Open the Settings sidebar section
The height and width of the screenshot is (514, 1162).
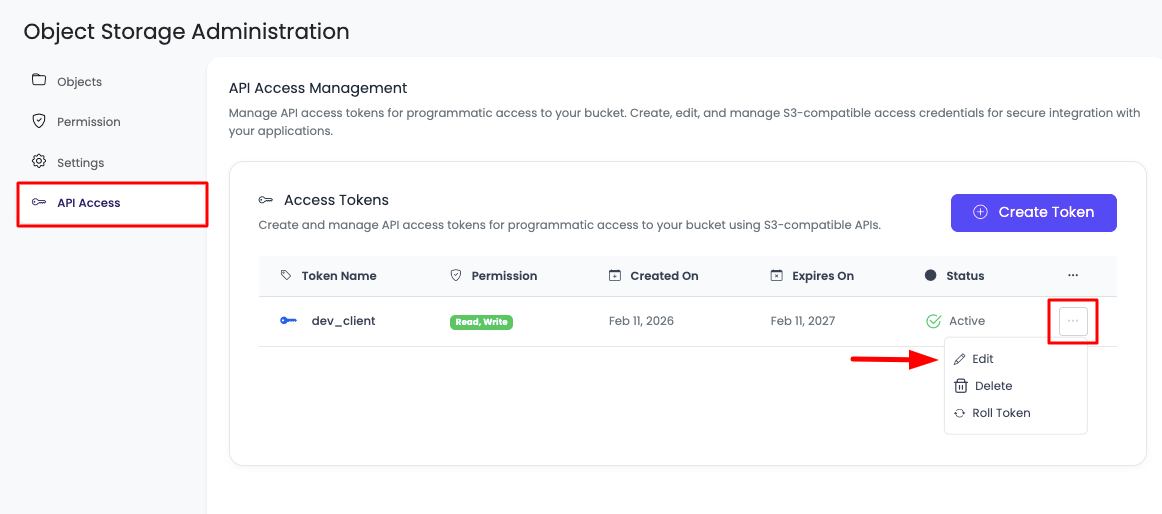click(80, 163)
